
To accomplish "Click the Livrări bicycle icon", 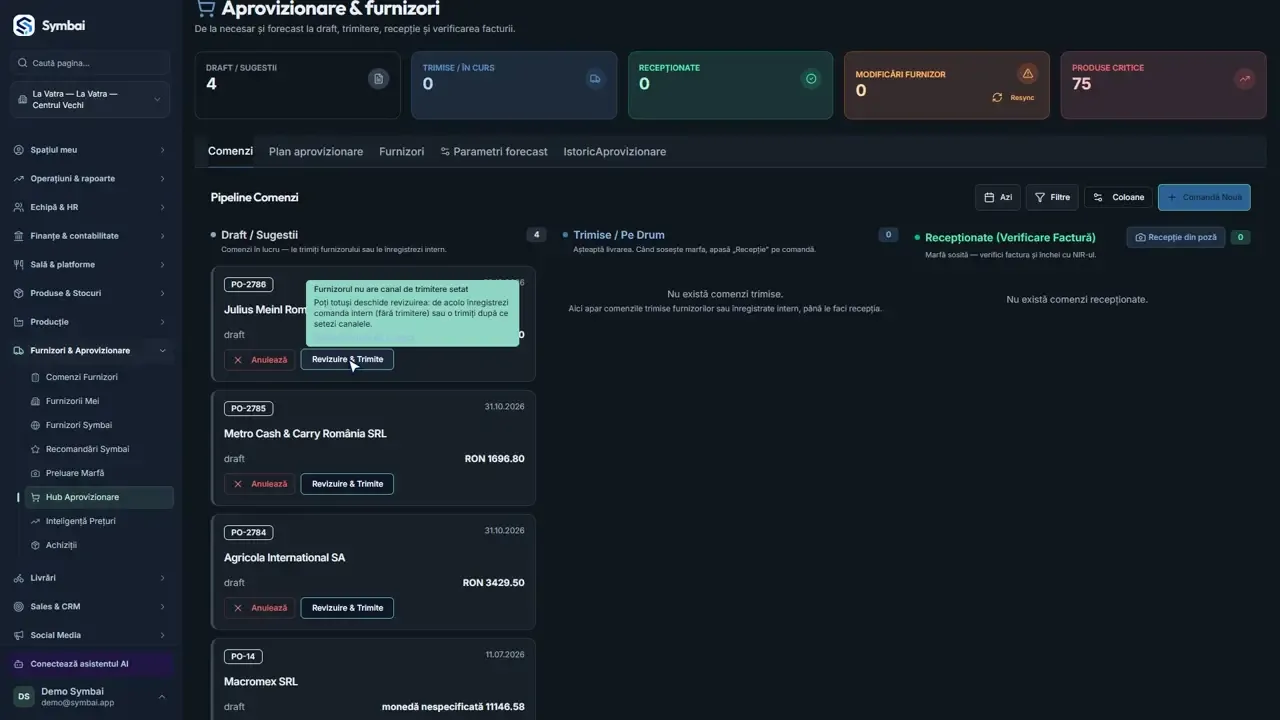I will point(19,578).
